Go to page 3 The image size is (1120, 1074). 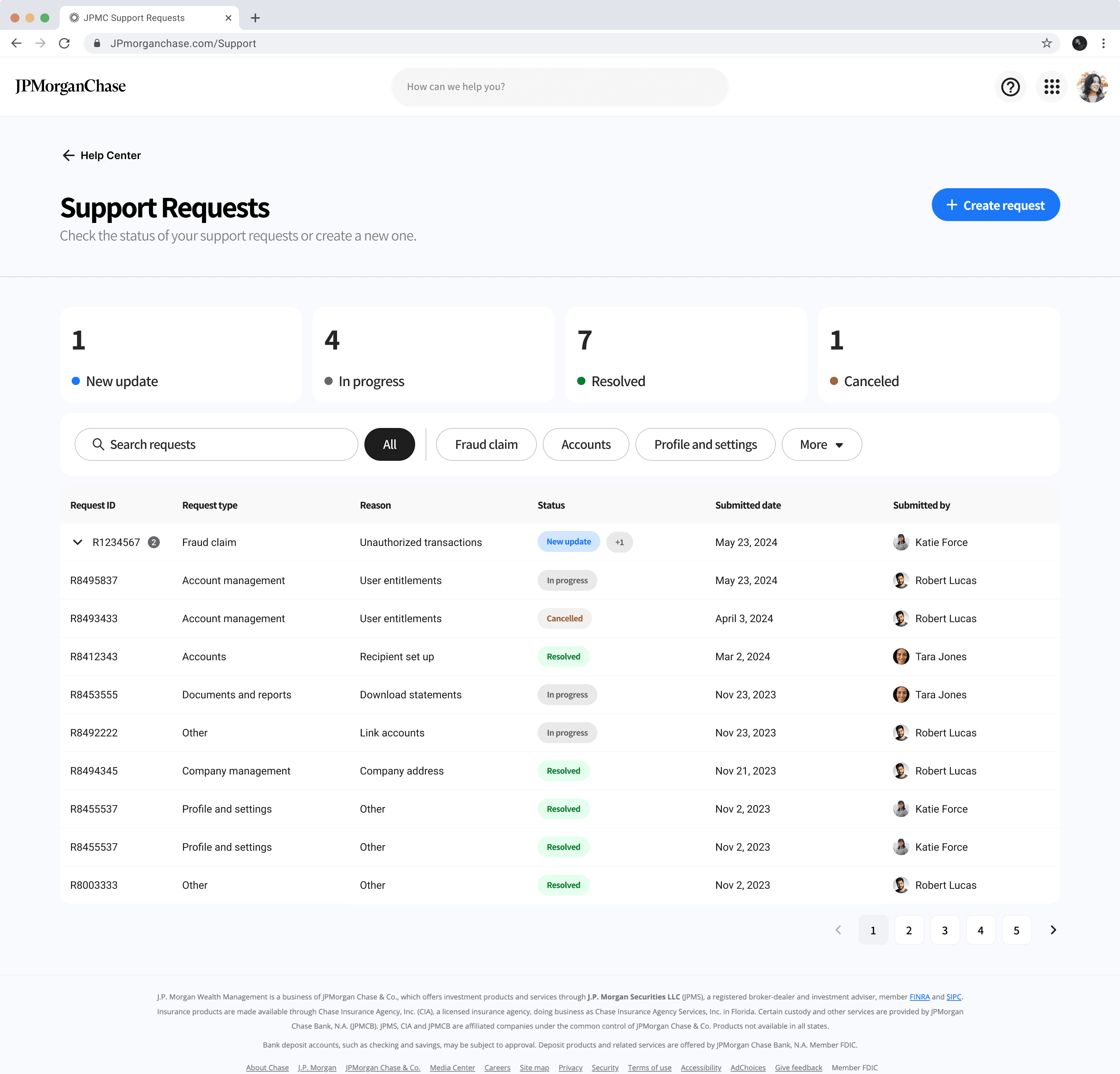pyautogui.click(x=944, y=930)
